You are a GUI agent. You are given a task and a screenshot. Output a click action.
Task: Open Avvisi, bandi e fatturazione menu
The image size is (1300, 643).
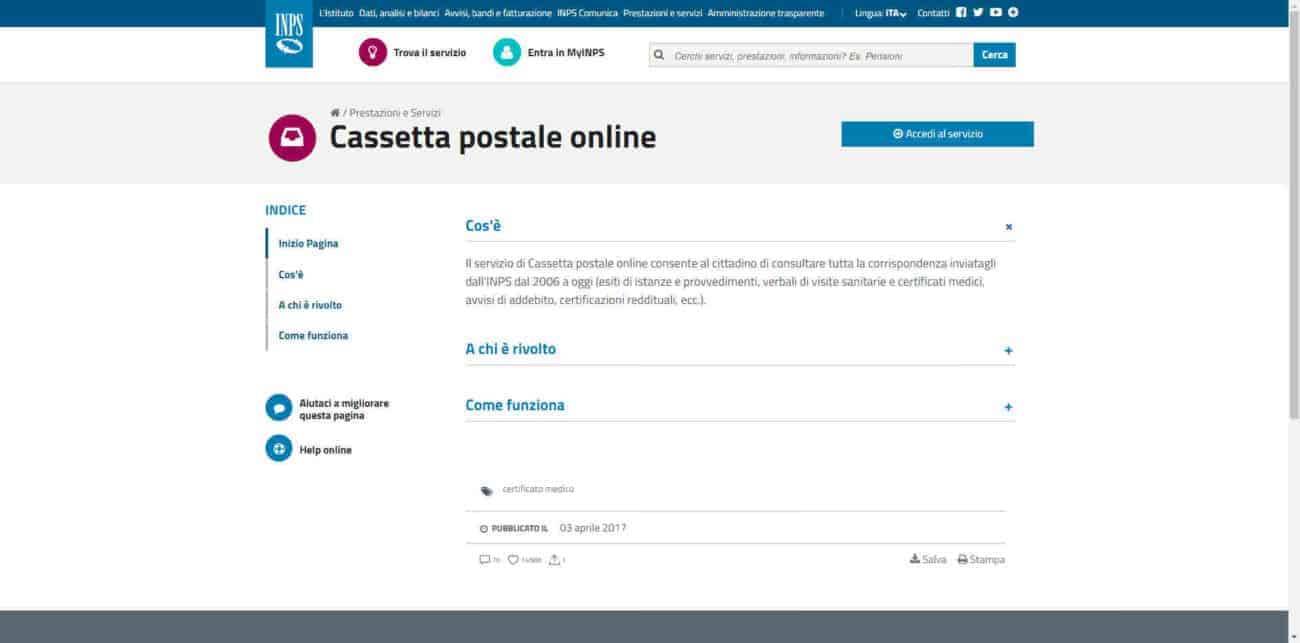tap(498, 13)
